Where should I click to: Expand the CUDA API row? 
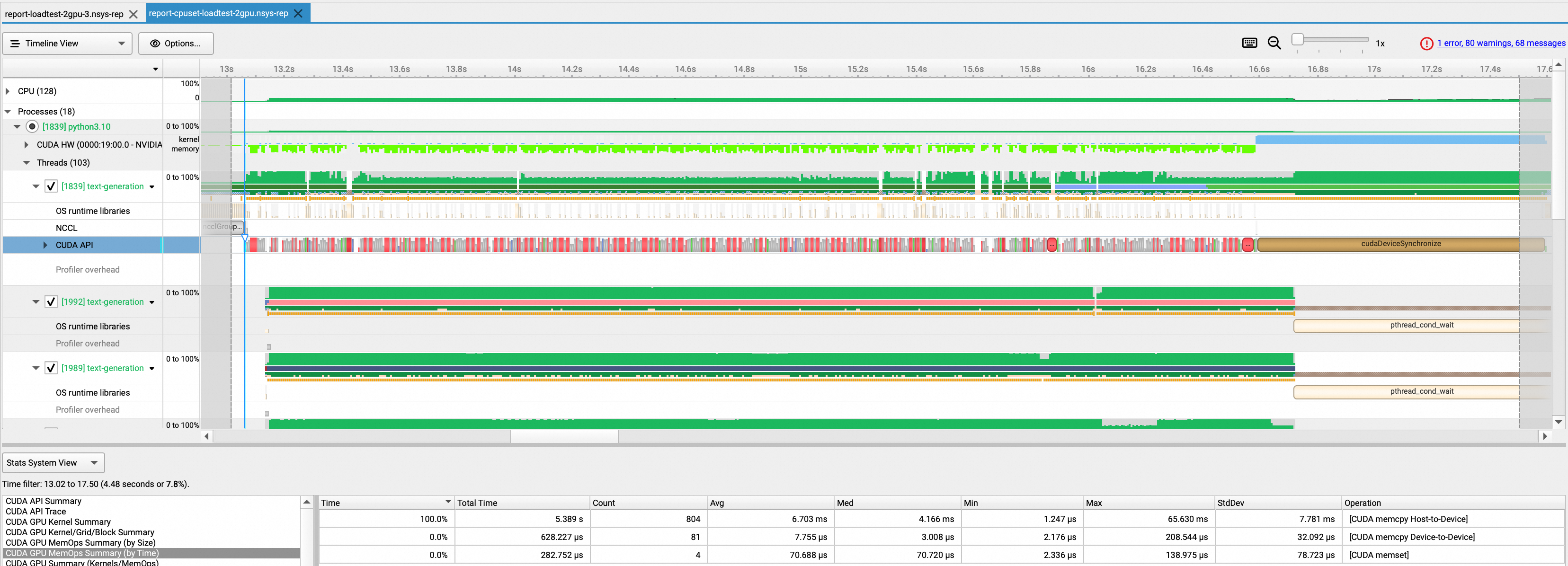45,245
